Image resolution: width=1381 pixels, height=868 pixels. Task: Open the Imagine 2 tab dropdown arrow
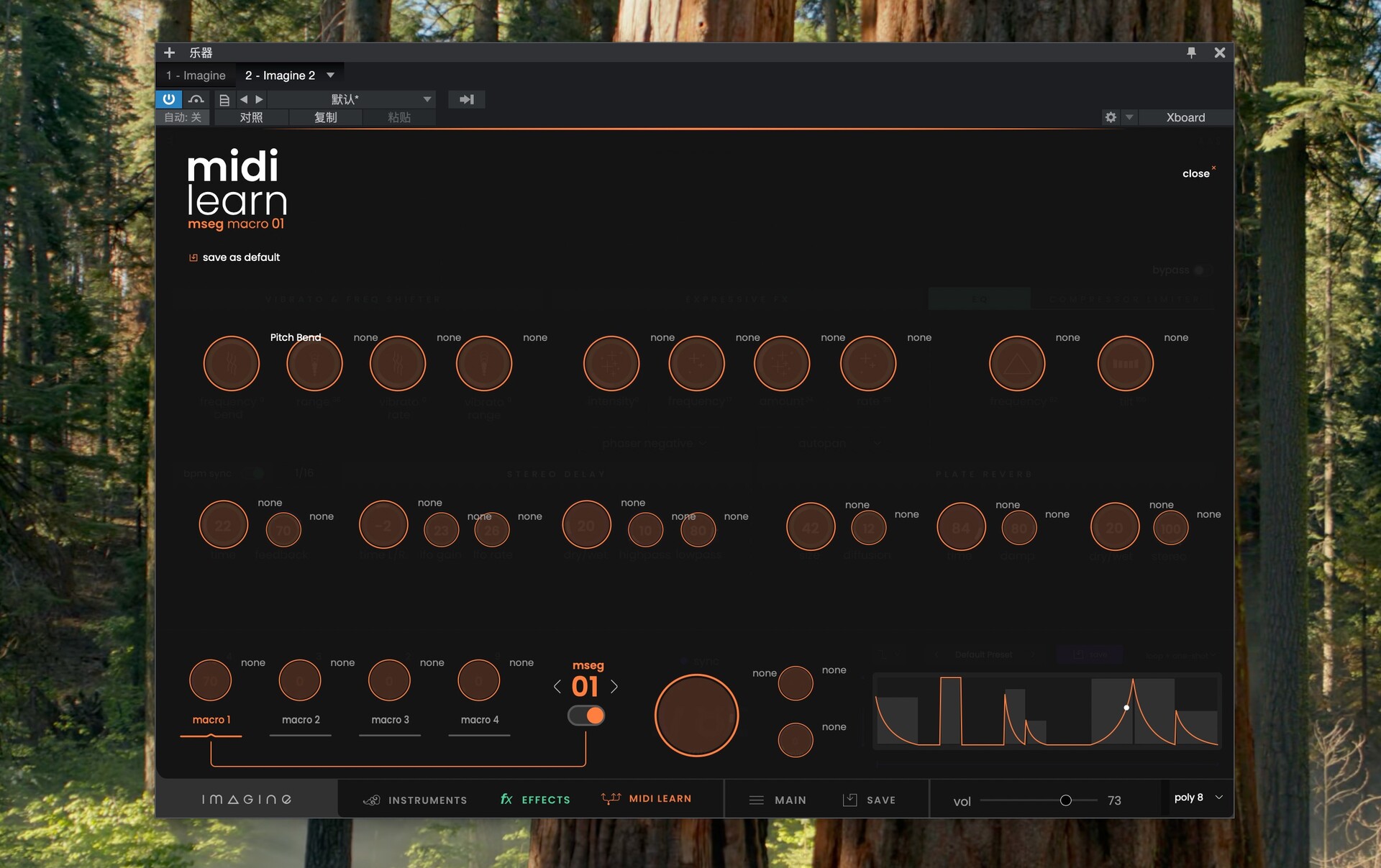(x=330, y=75)
